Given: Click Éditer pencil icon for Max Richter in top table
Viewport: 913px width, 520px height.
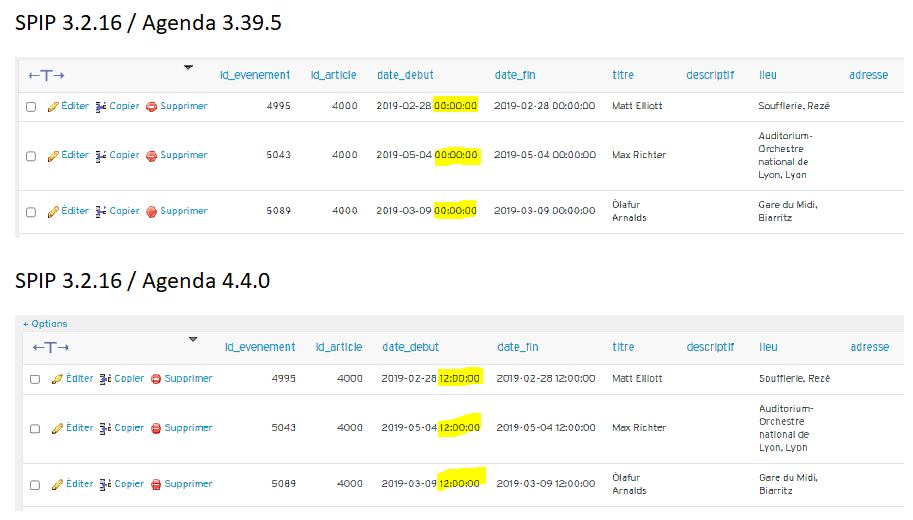Looking at the screenshot, I should pyautogui.click(x=53, y=156).
